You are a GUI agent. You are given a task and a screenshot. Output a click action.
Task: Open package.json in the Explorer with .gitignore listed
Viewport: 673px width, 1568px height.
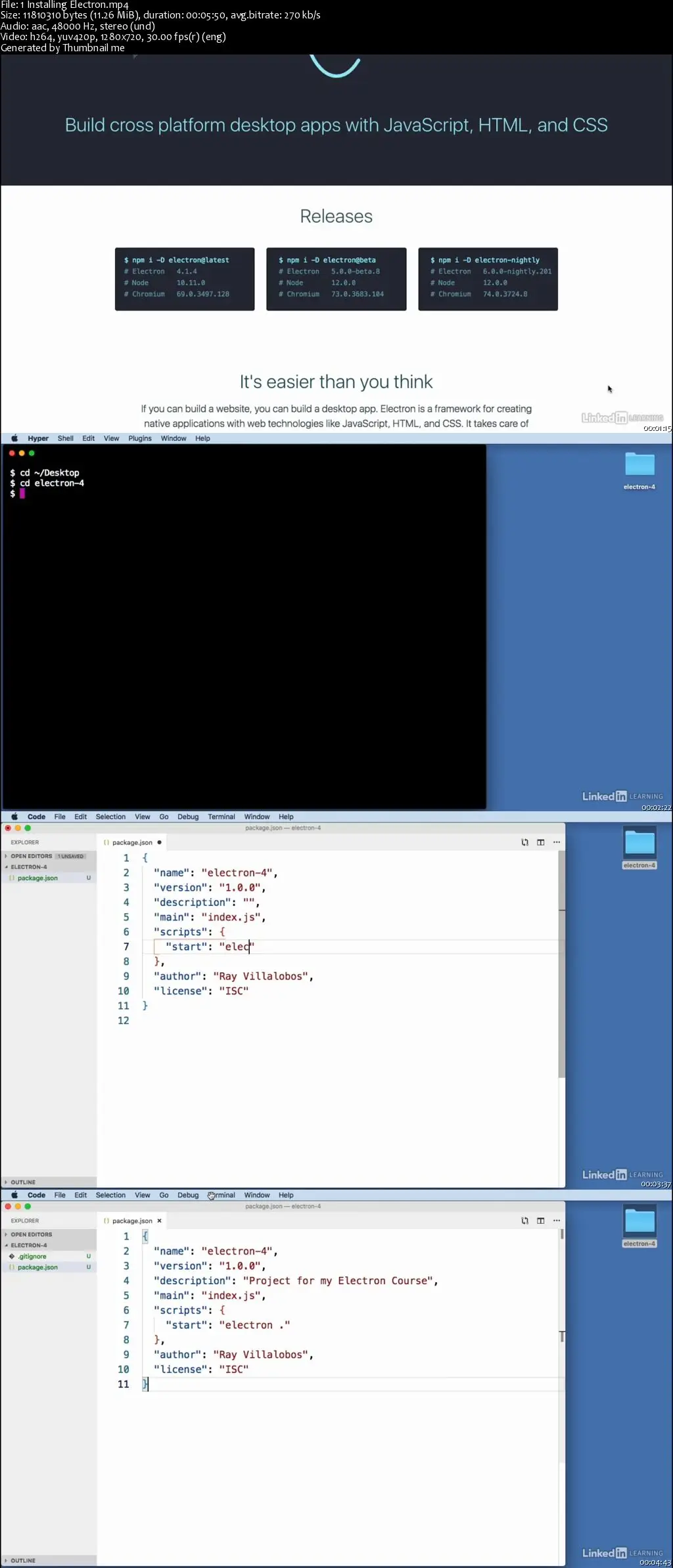point(49,1267)
